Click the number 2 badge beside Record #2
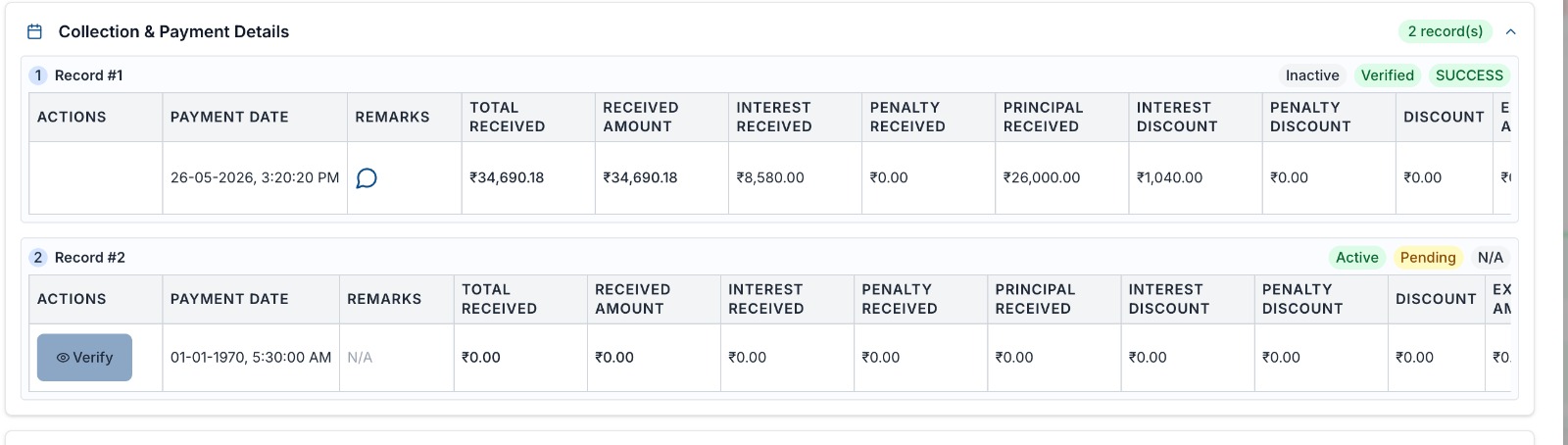Screen dimensions: 1568x445 (x=38, y=258)
